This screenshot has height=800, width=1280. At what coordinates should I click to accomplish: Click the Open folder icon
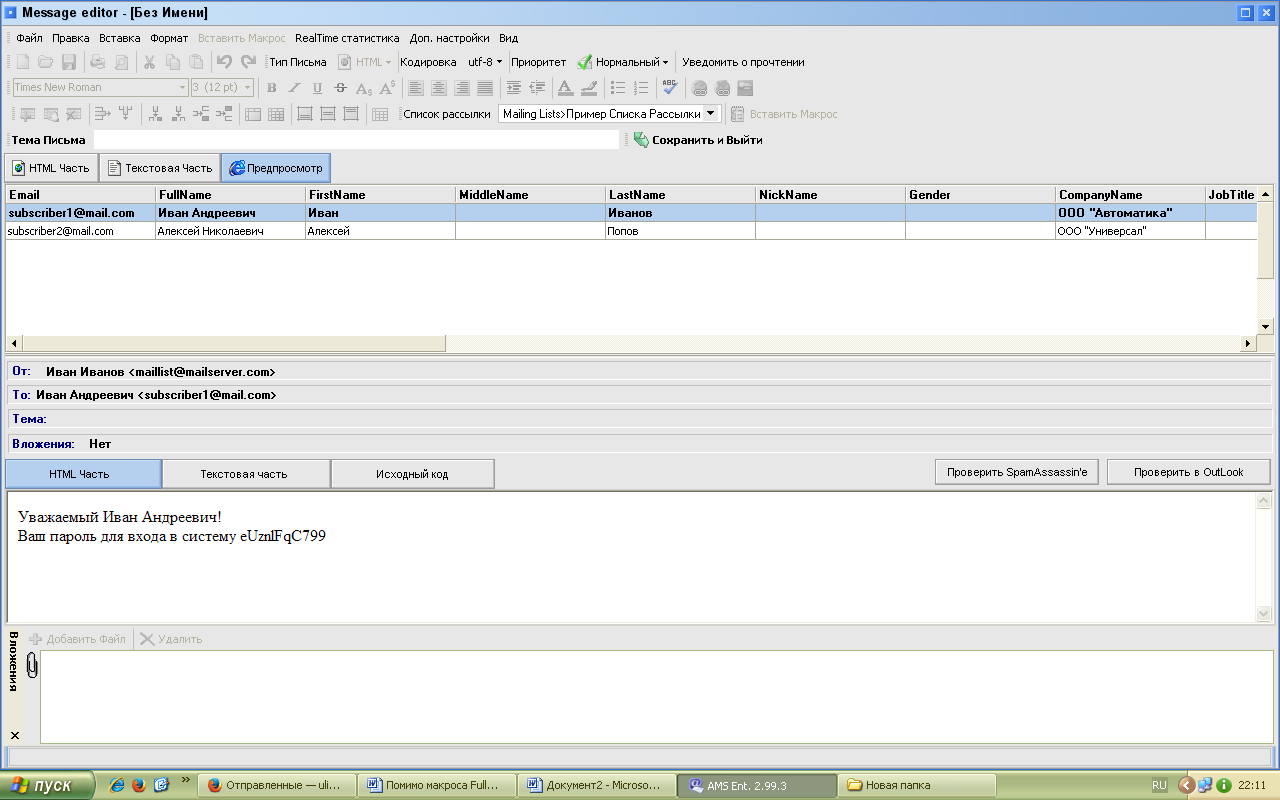pos(46,62)
